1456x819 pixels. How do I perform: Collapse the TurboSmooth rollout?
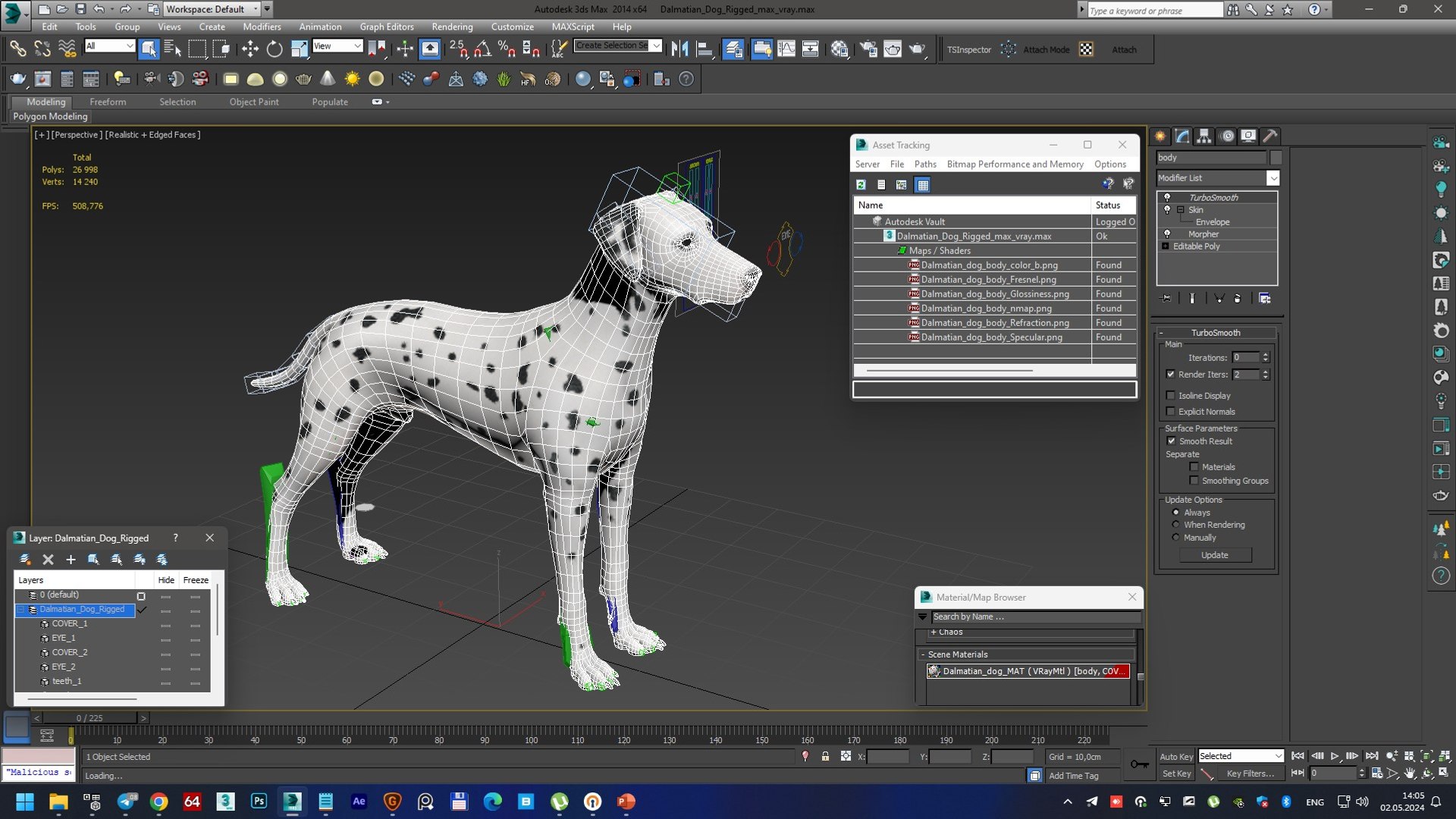click(x=1216, y=333)
